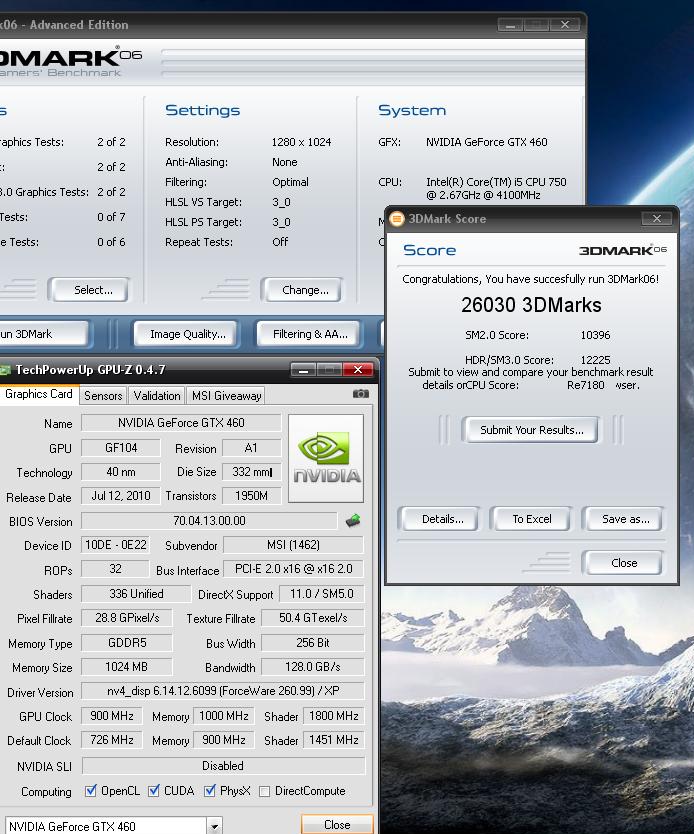Click the Release Date Jul 12, 2010 field
The width and height of the screenshot is (694, 834).
[x=121, y=496]
